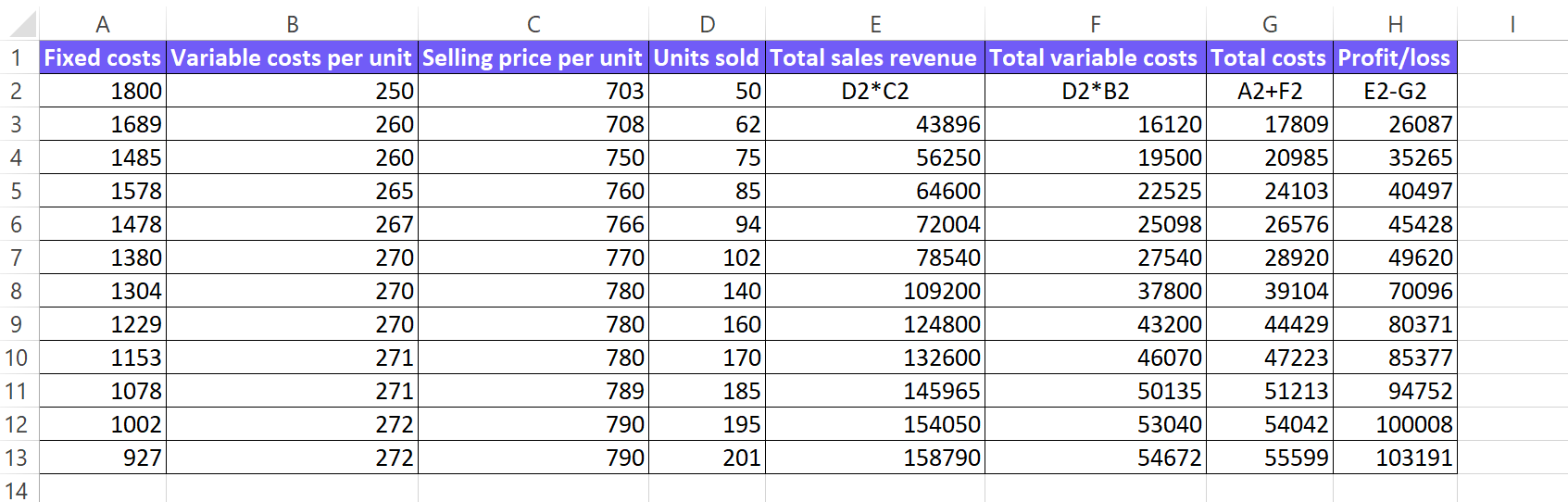Click variable cost value 265
The height and width of the screenshot is (502, 1568).
293,191
